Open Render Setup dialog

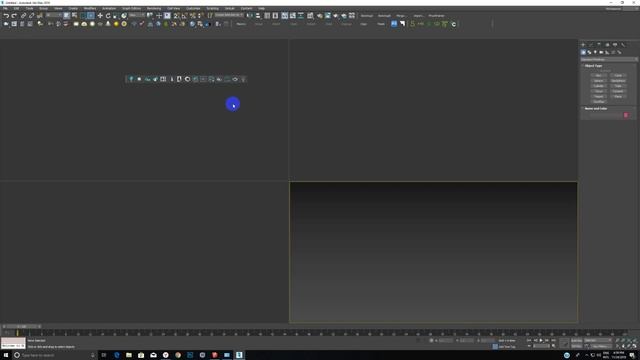tap(320, 16)
